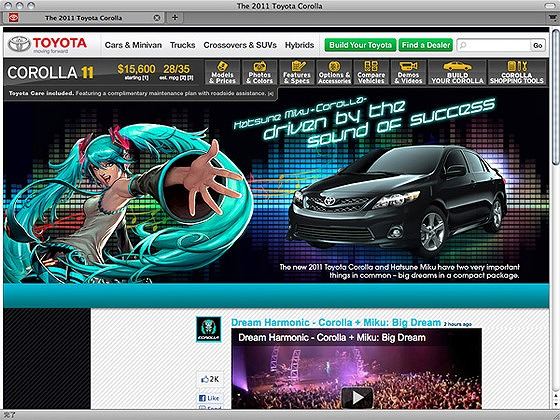Select Compare Vehicles icon
This screenshot has height=420, width=560.
[x=371, y=66]
